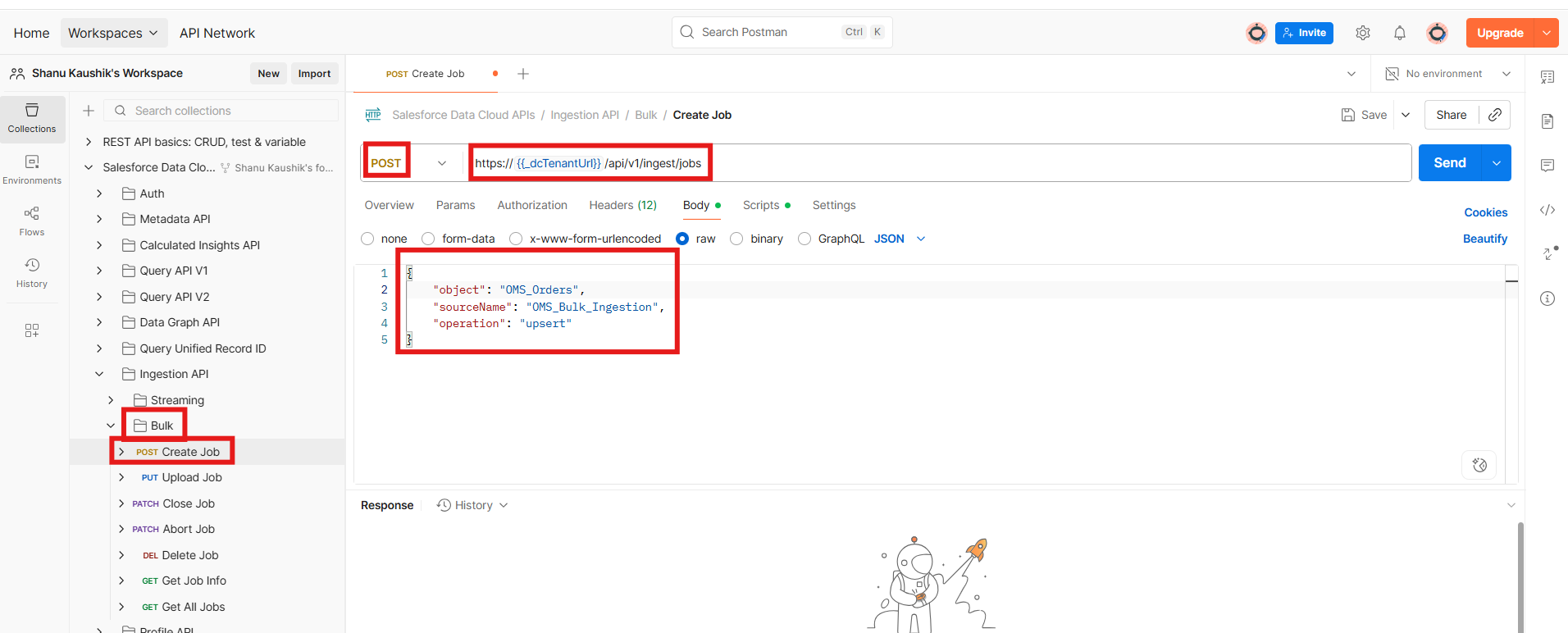Select the none body type radio button

pos(367,239)
